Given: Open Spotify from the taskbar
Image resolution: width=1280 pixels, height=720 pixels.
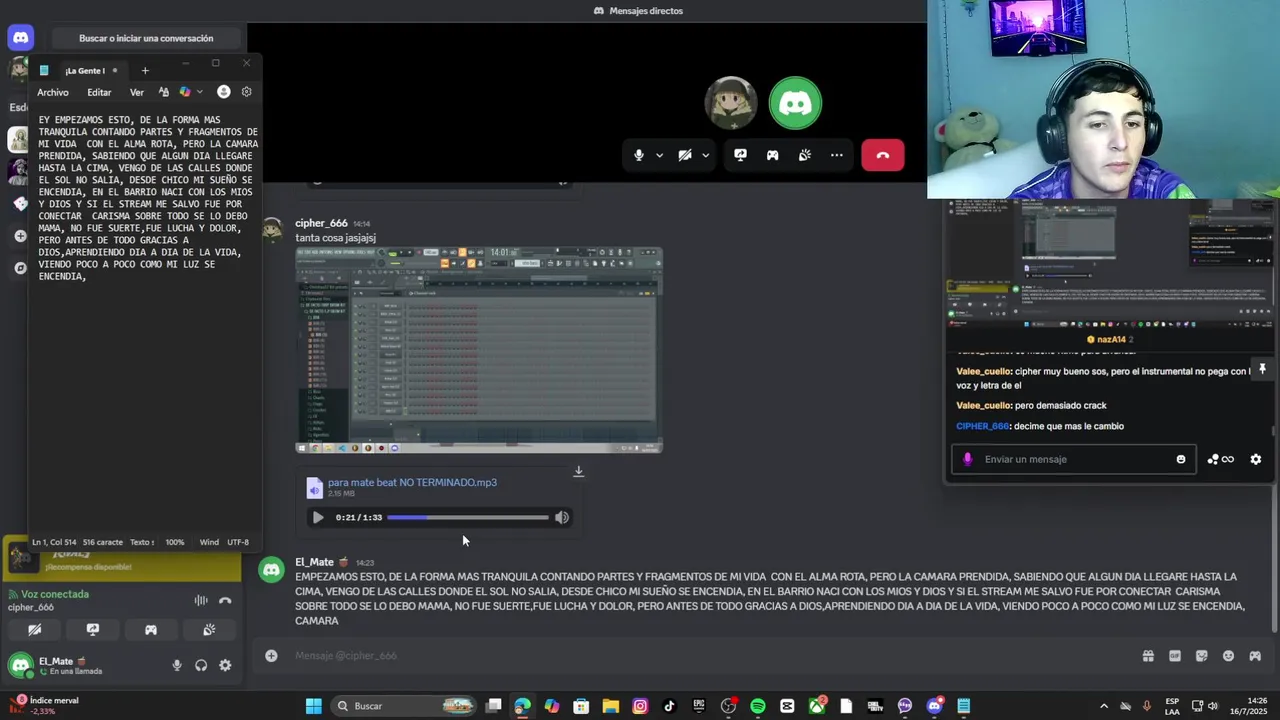Looking at the screenshot, I should (x=758, y=706).
